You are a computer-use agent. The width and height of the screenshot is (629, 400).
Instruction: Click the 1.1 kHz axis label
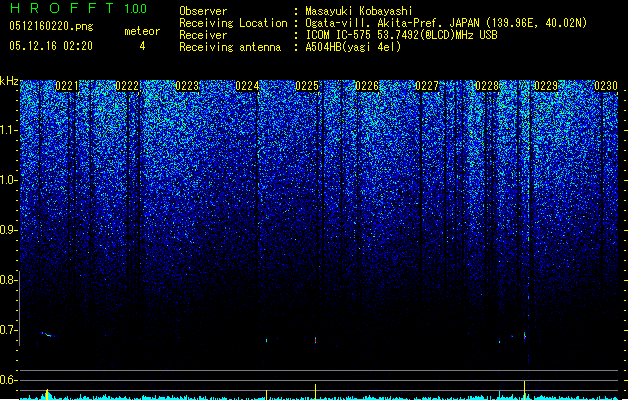pos(9,130)
